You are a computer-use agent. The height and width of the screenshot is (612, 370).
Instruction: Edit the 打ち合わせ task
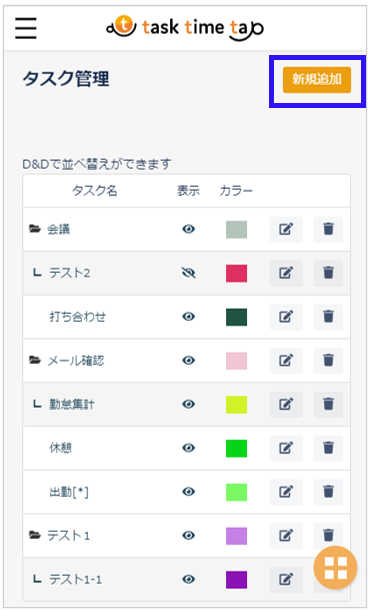(x=286, y=317)
